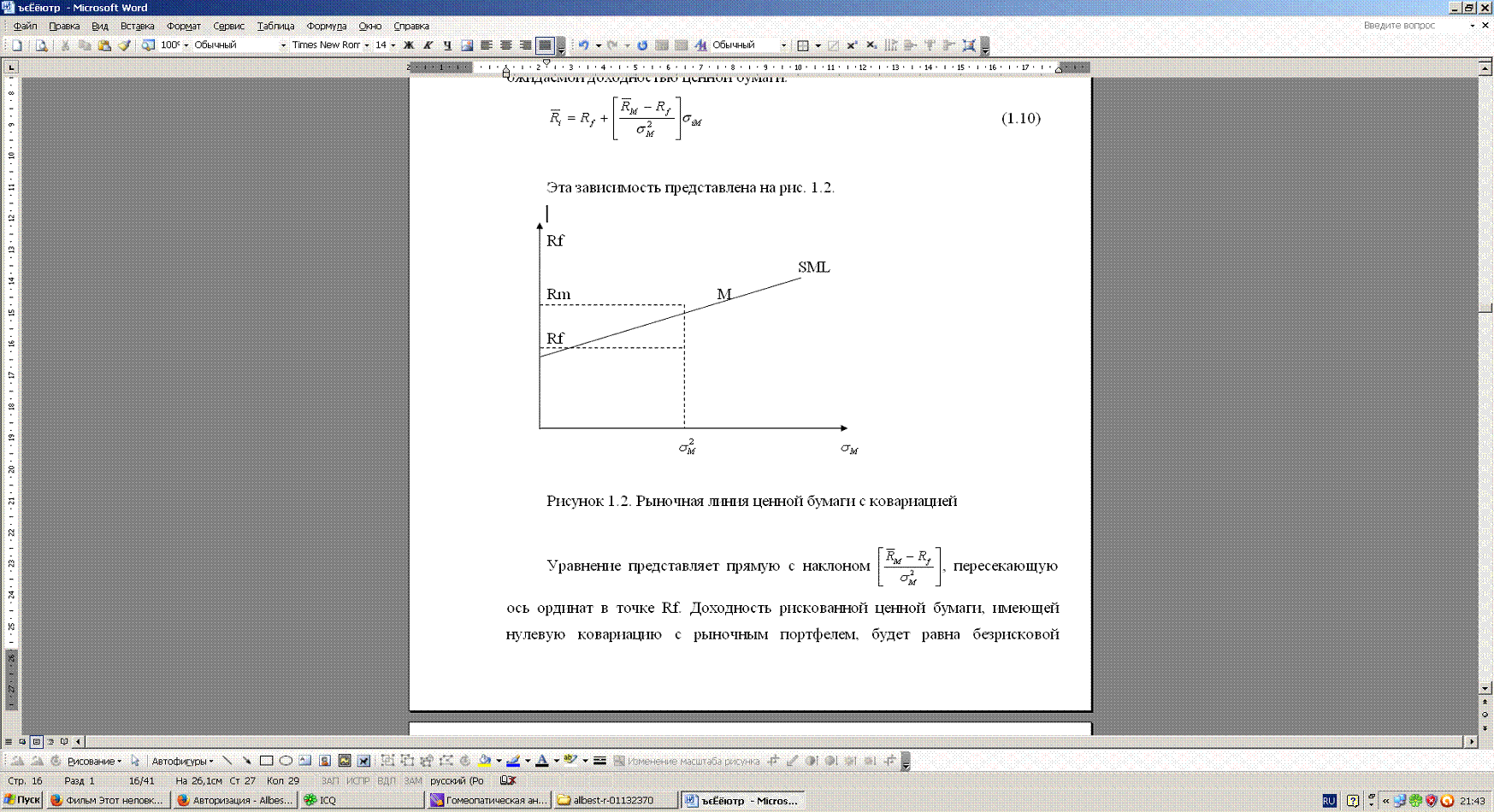Open the font color dropdown arrow
1494x812 pixels.
click(x=557, y=761)
